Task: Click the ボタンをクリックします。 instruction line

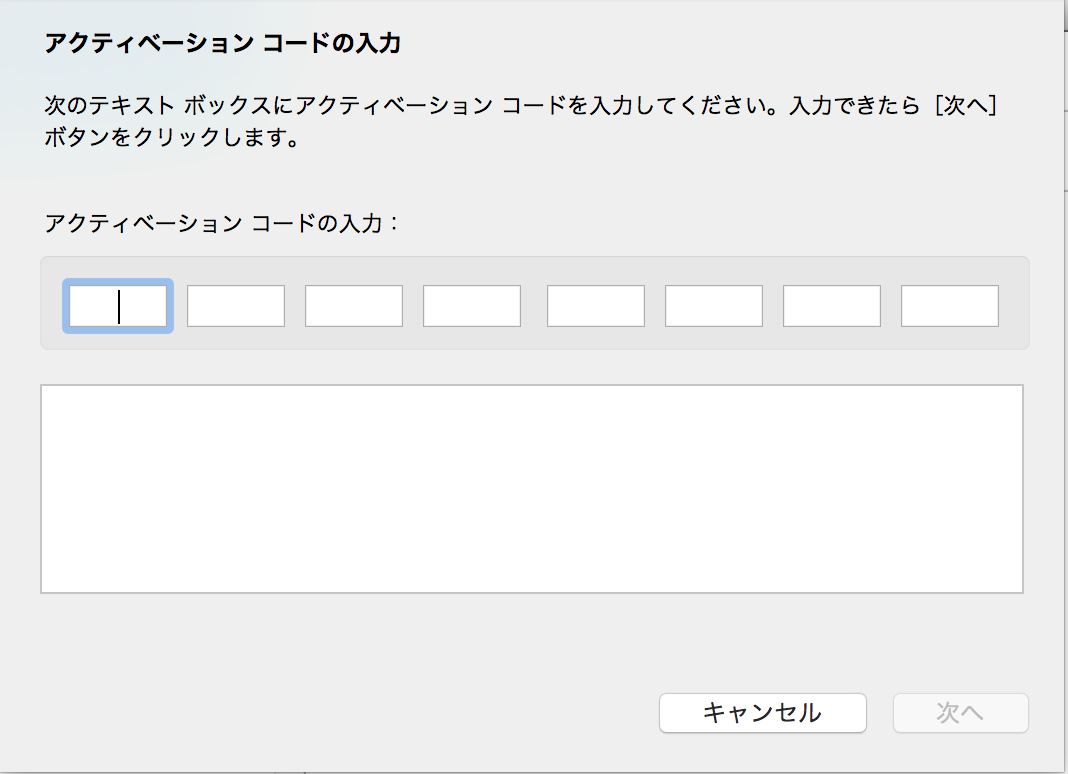Action: click(x=172, y=137)
